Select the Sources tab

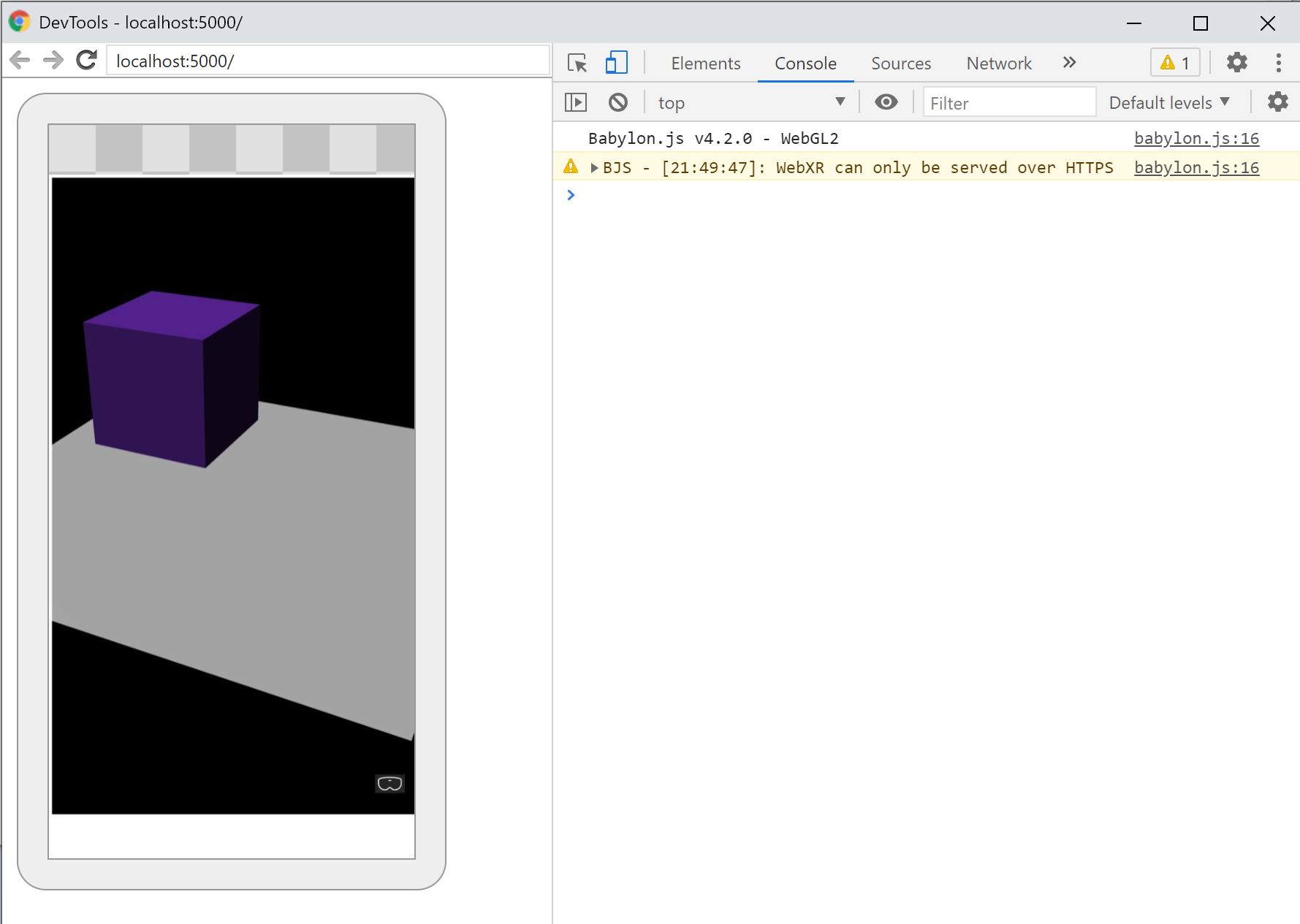pyautogui.click(x=900, y=64)
